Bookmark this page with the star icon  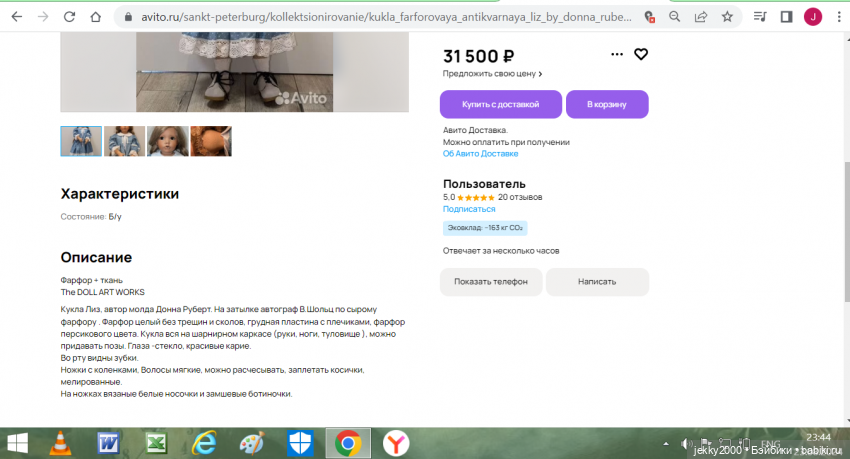tap(727, 17)
